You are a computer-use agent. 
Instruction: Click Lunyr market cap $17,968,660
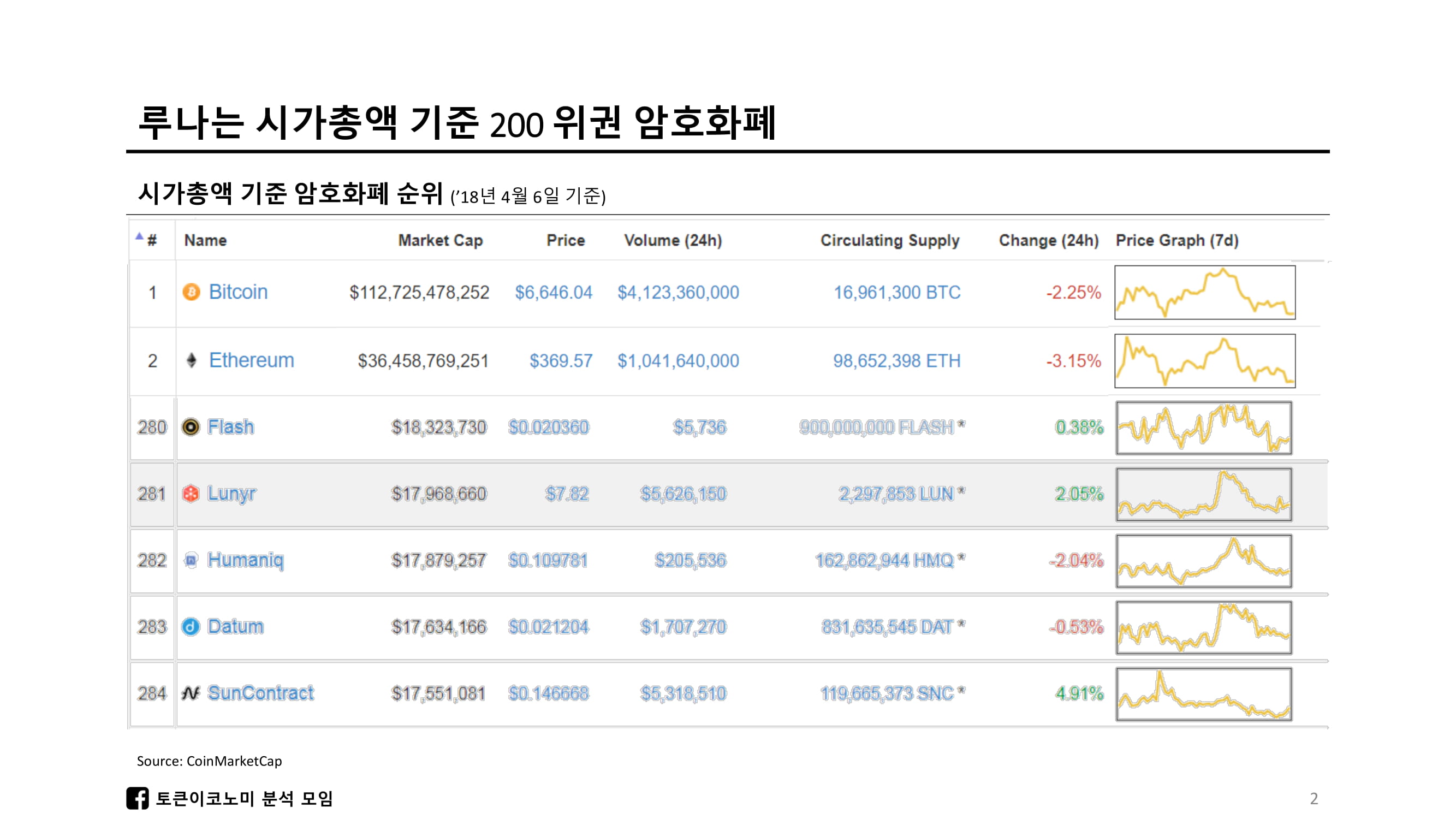point(438,494)
